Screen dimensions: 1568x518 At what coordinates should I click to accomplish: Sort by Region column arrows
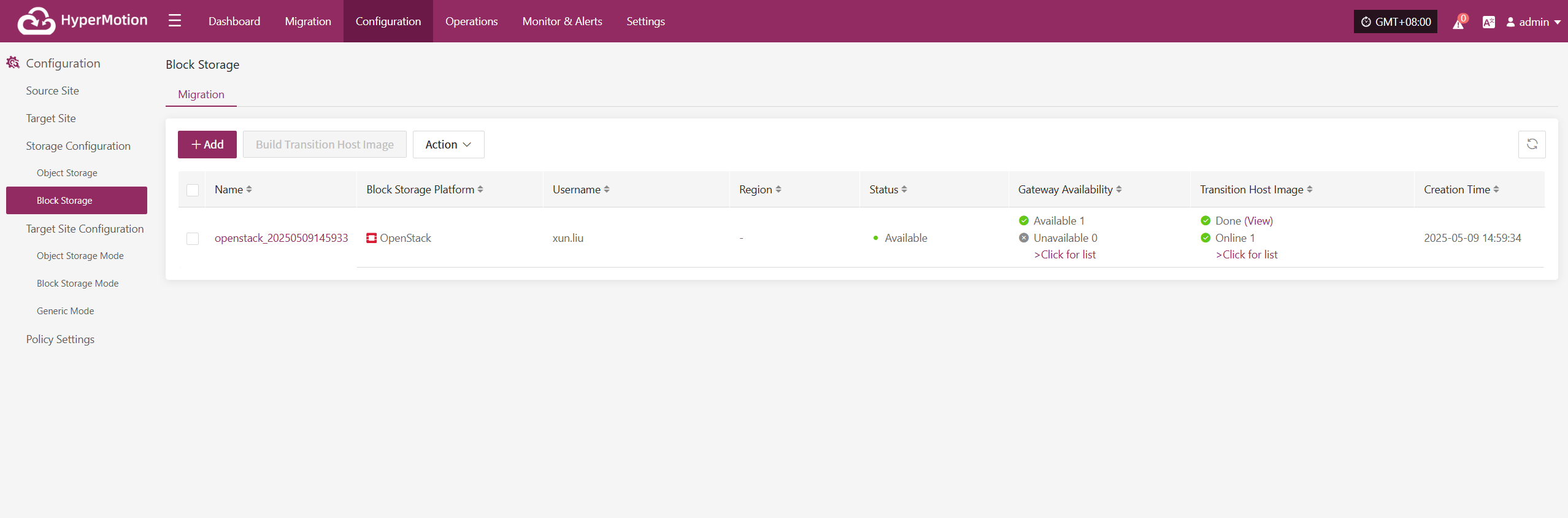(x=778, y=190)
